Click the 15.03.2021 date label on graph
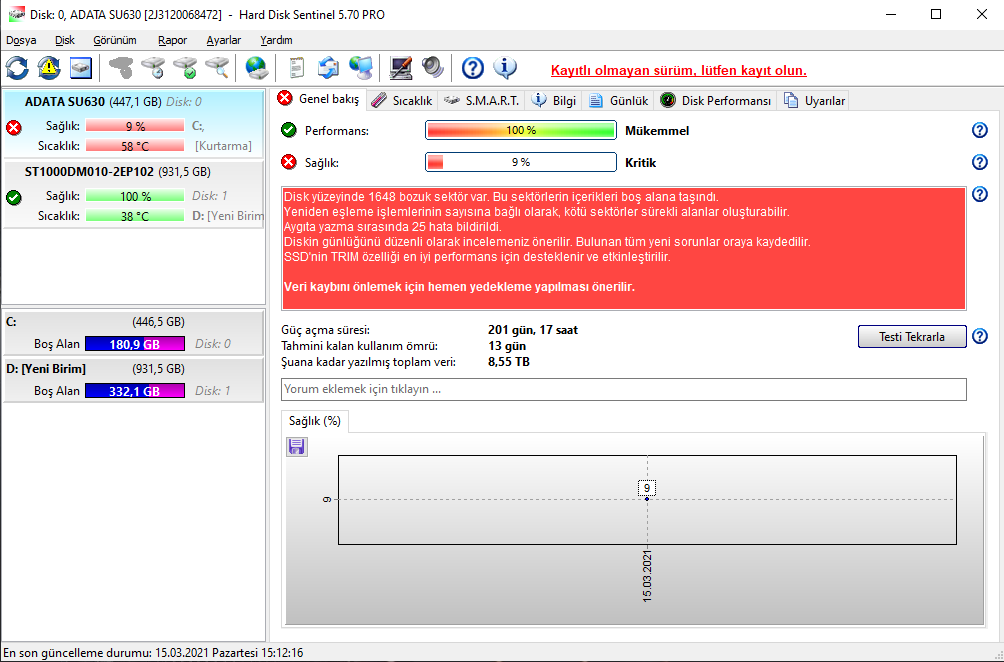 pyautogui.click(x=647, y=576)
